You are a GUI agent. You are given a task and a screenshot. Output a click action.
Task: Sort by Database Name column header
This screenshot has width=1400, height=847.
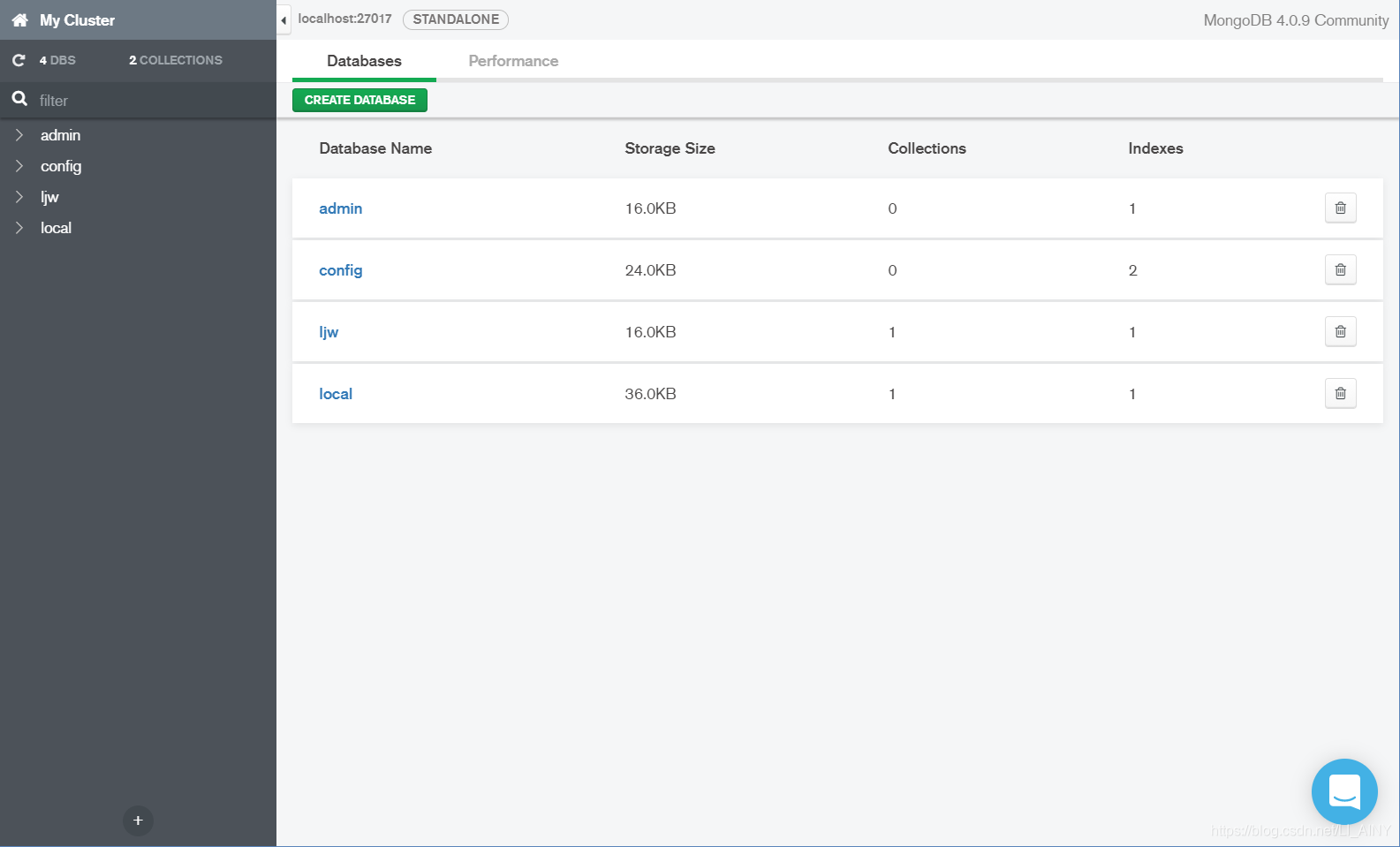pyautogui.click(x=375, y=148)
